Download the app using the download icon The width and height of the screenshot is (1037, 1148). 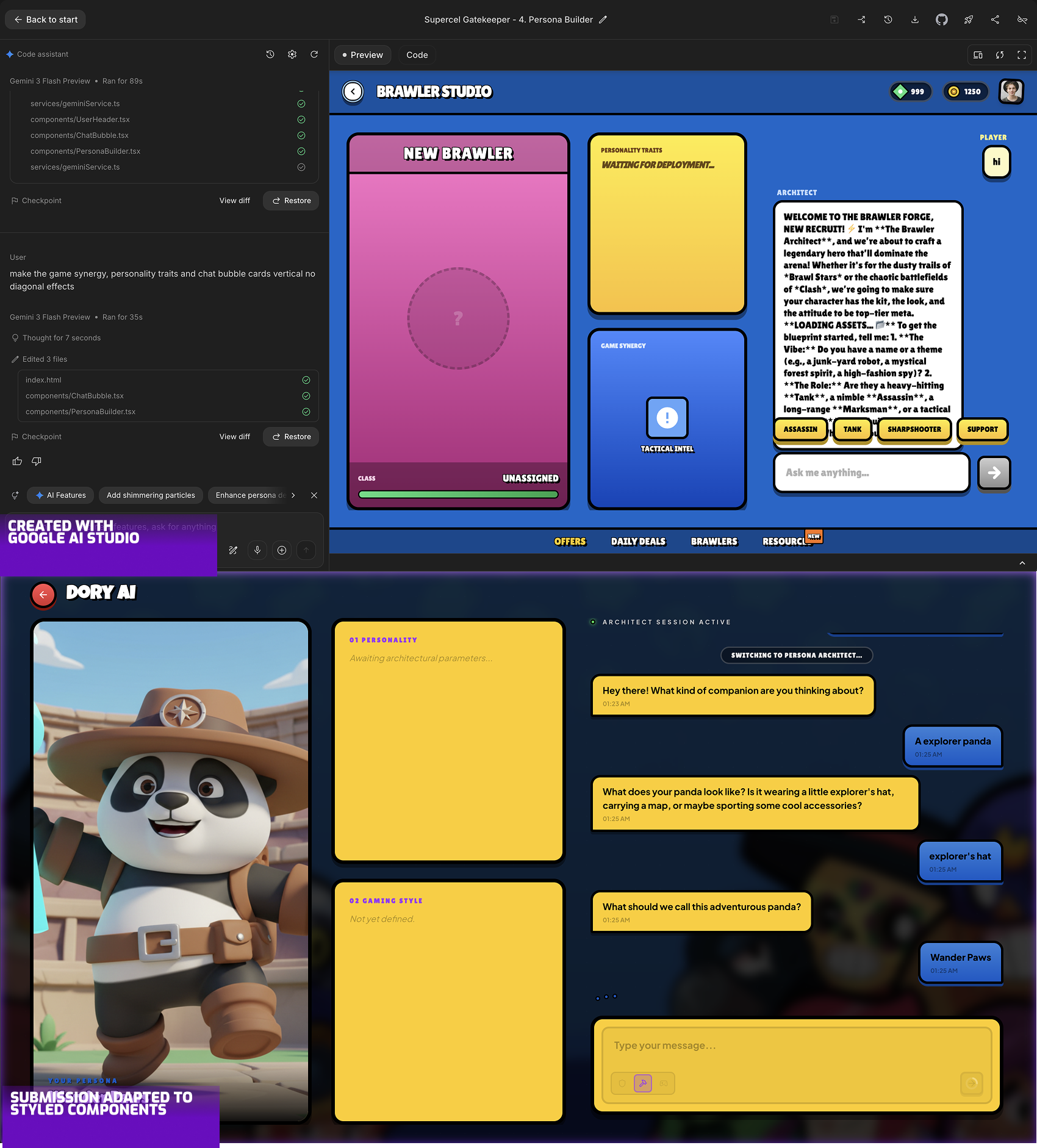915,20
